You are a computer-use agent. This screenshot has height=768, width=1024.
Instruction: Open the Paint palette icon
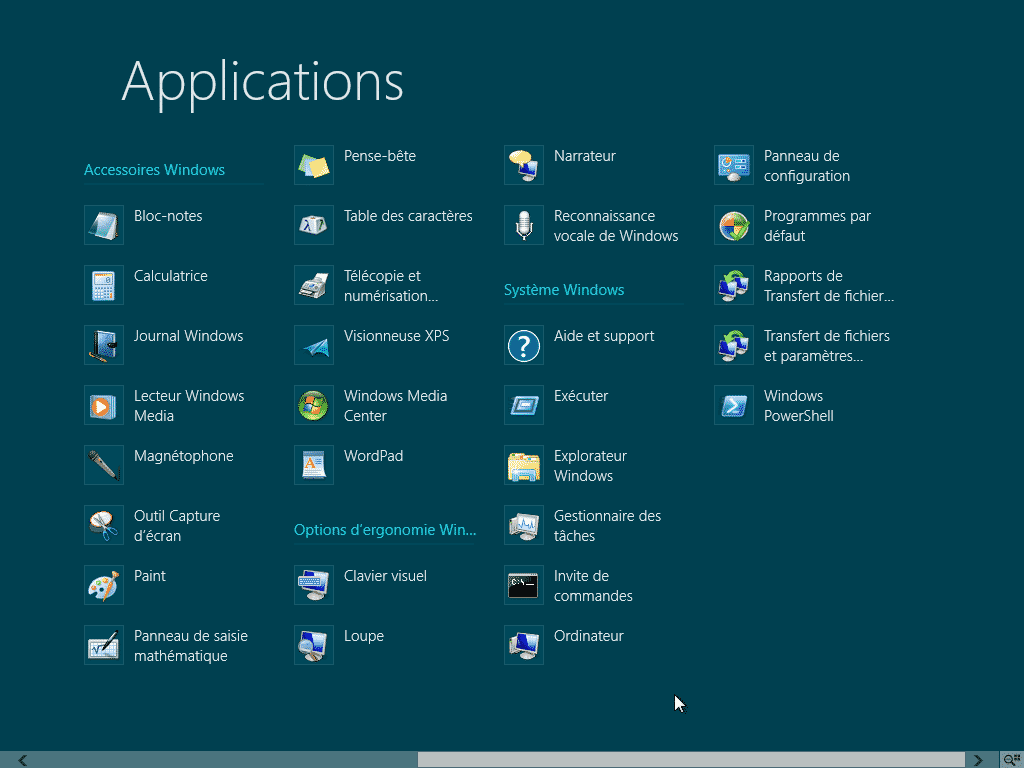(x=104, y=586)
